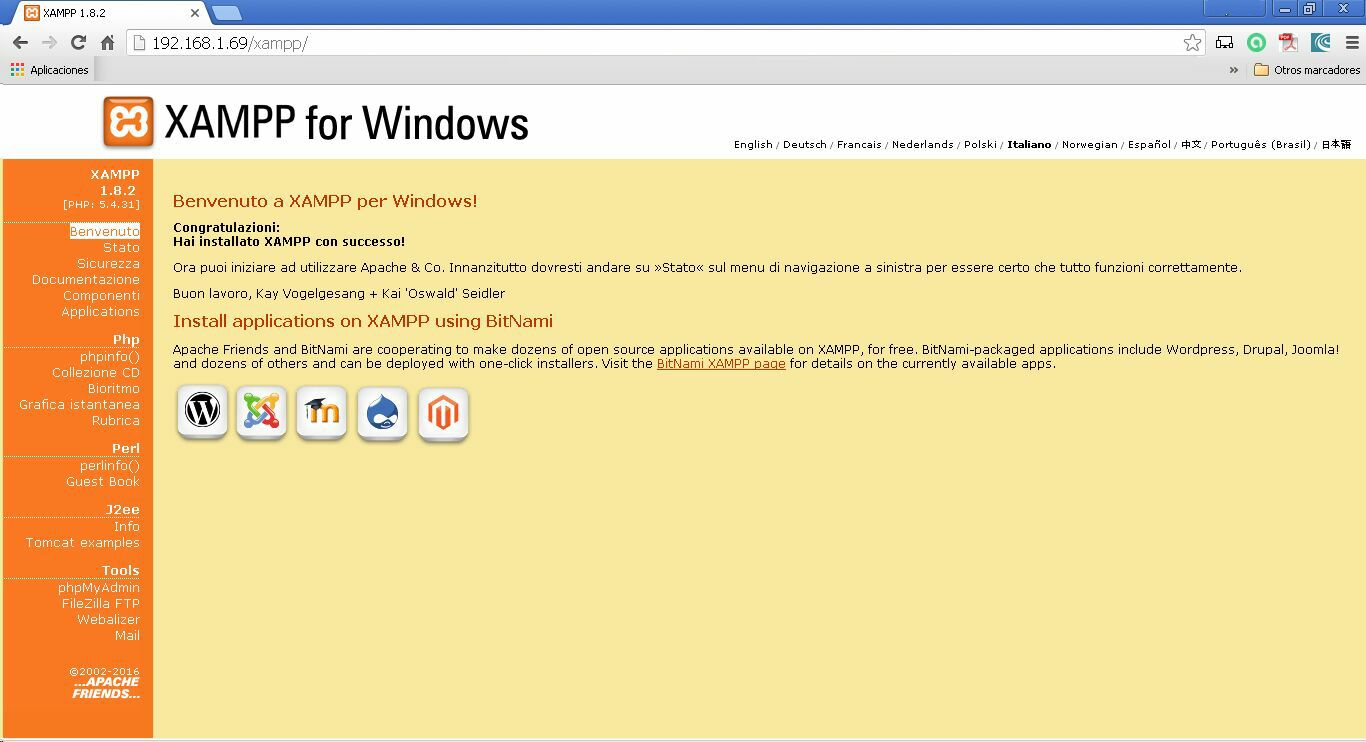Go to the Stato sidebar page
This screenshot has height=742, width=1366.
pyautogui.click(x=123, y=247)
